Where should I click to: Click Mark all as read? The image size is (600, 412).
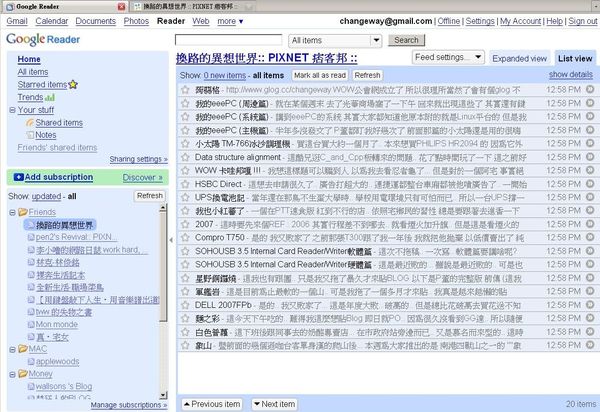(x=320, y=75)
